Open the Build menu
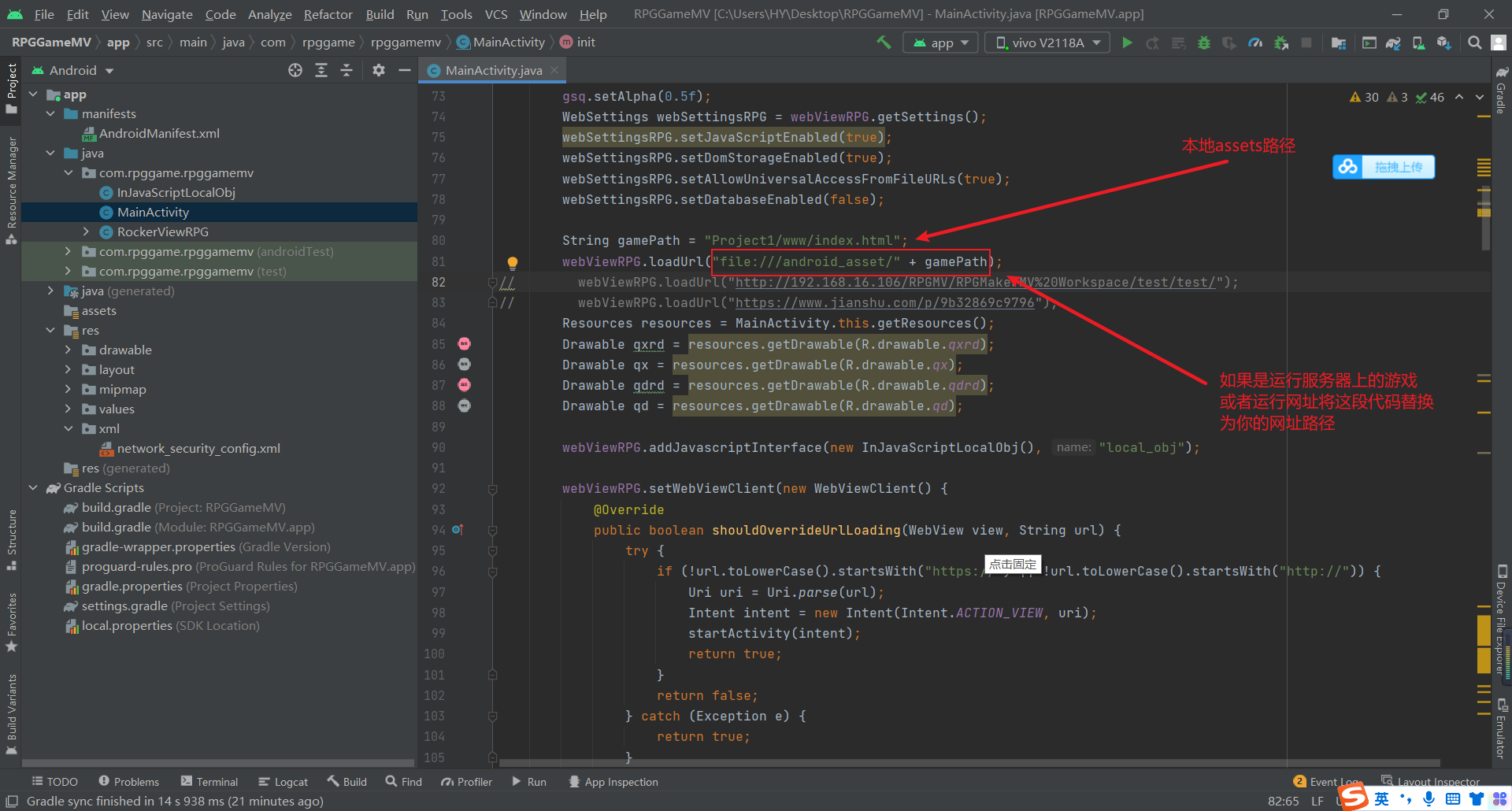The image size is (1512, 811). tap(380, 14)
